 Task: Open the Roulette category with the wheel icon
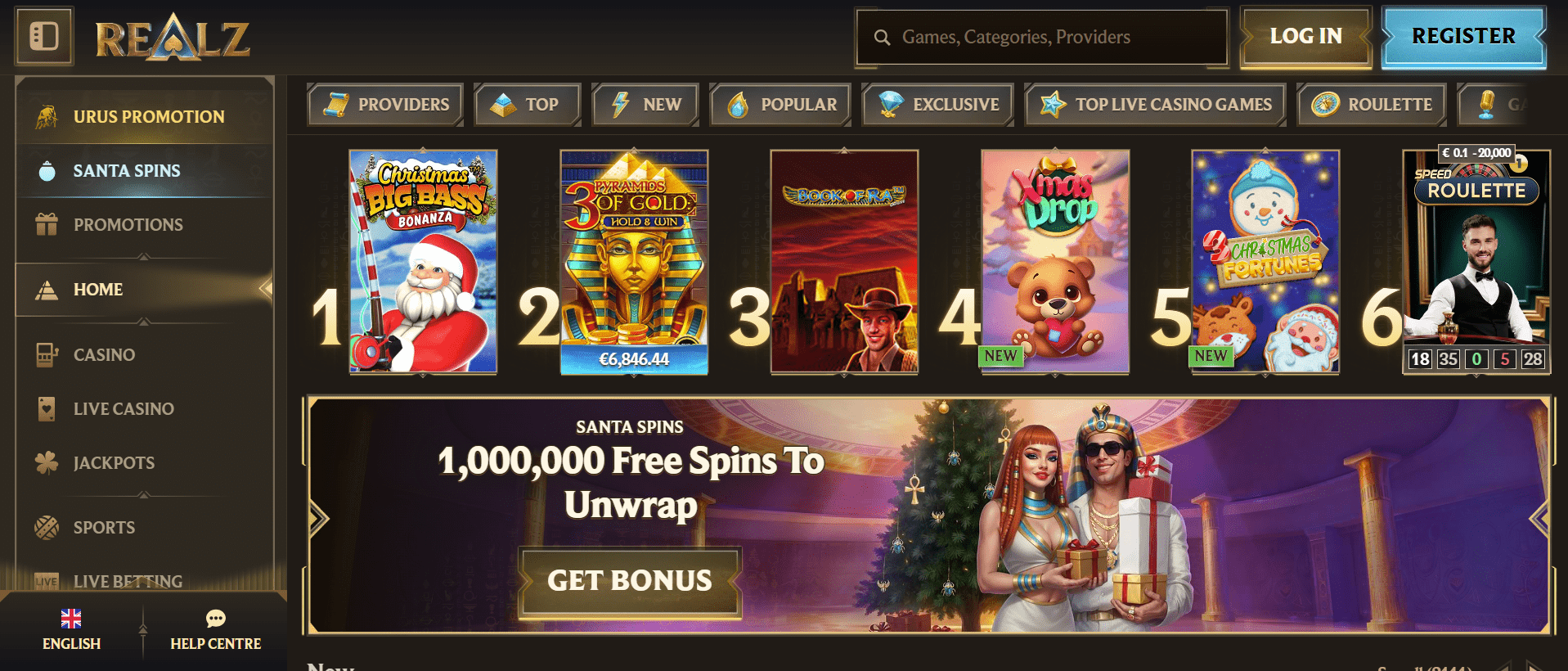coord(1371,105)
